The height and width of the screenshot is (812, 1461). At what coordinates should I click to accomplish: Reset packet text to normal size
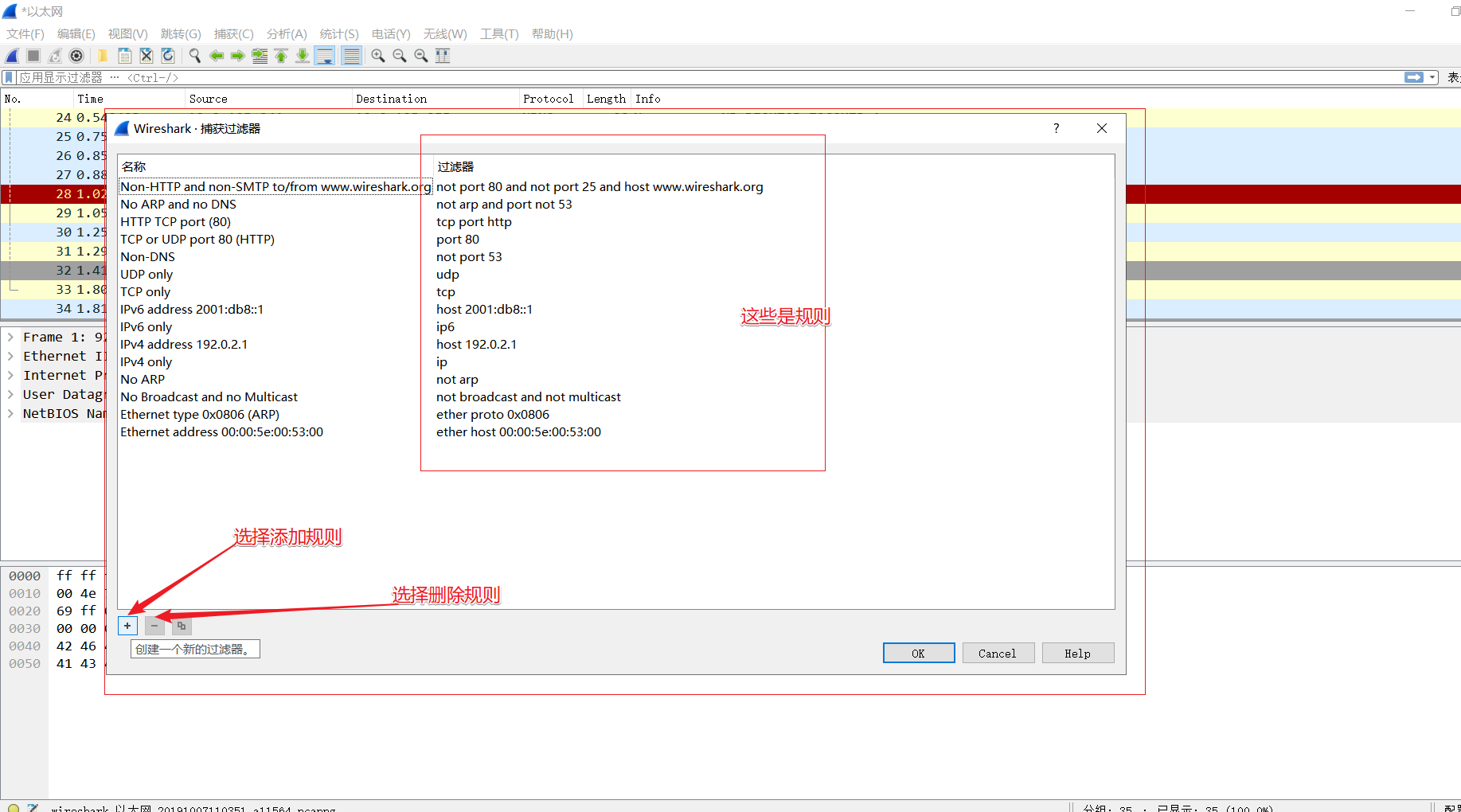pos(421,56)
